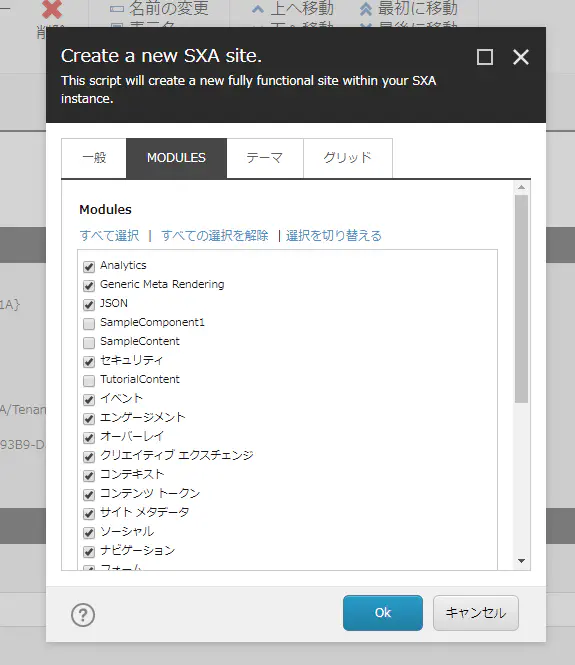The height and width of the screenshot is (665, 575).
Task: Click 上へ移動 move up arrow
Action: (x=257, y=9)
